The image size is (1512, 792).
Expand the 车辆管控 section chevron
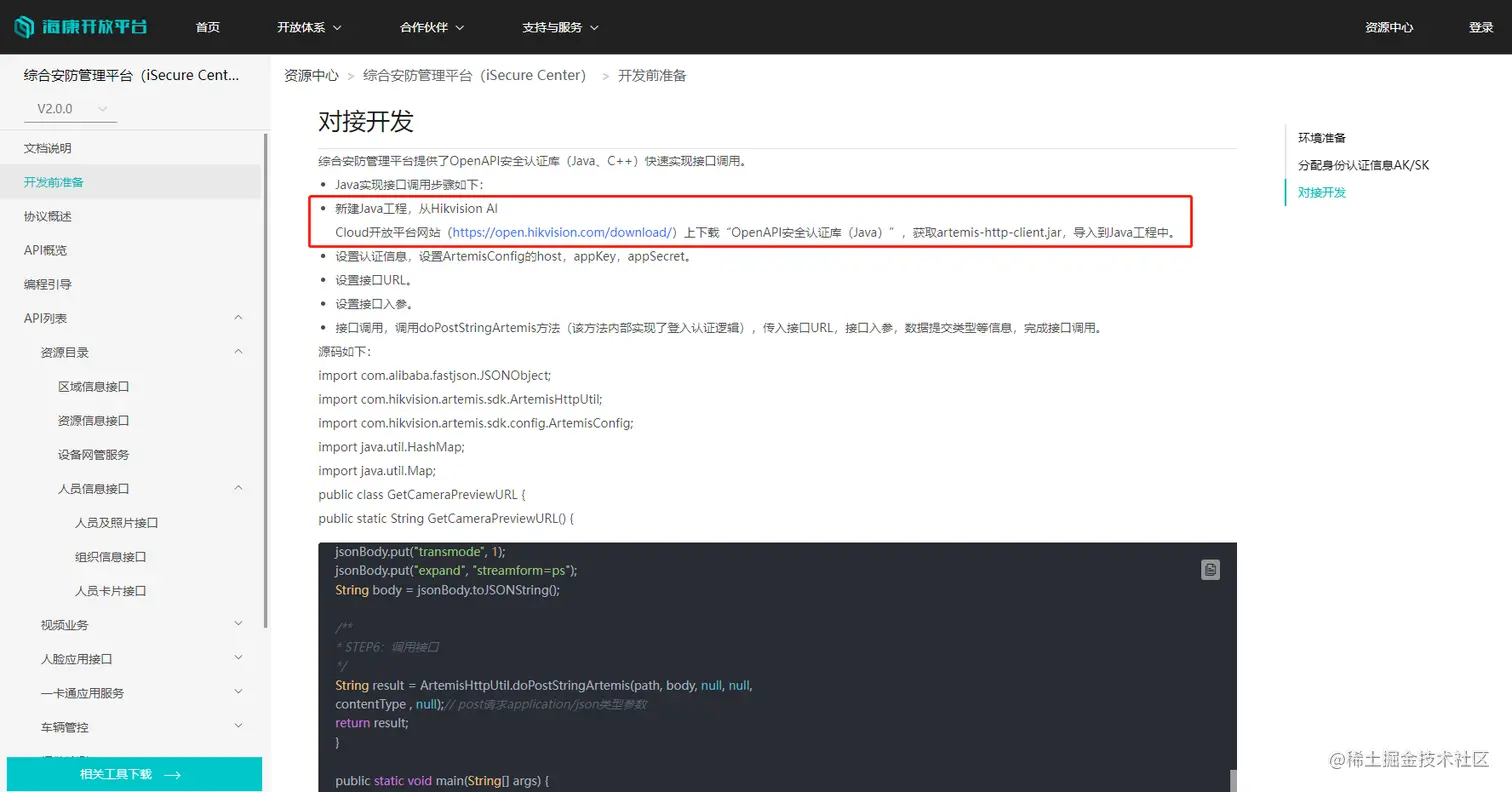(x=238, y=726)
